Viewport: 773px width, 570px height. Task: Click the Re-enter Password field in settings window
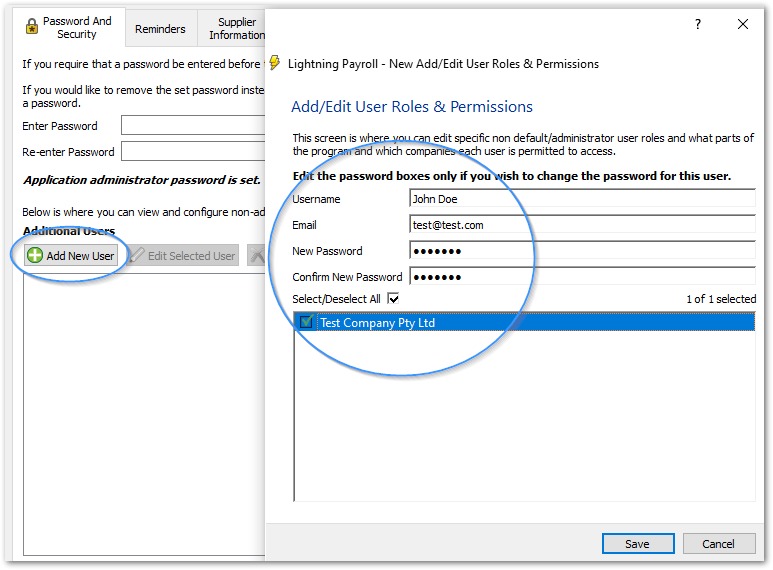click(193, 151)
